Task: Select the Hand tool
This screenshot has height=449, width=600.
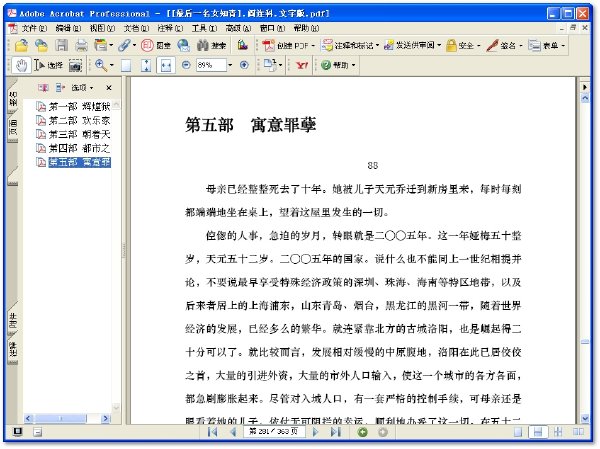Action: point(21,65)
